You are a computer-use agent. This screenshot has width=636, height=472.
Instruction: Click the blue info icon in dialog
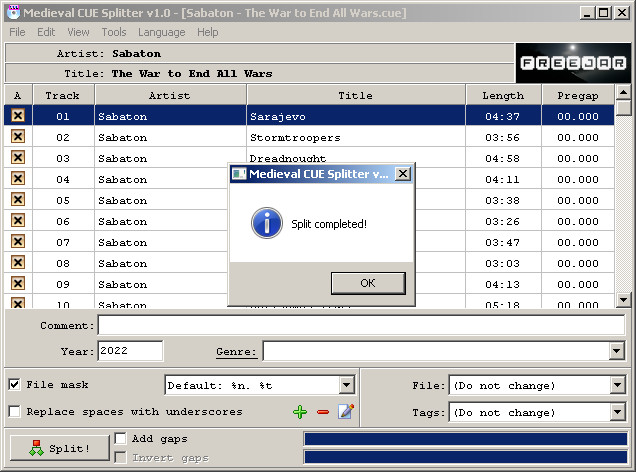click(x=266, y=223)
